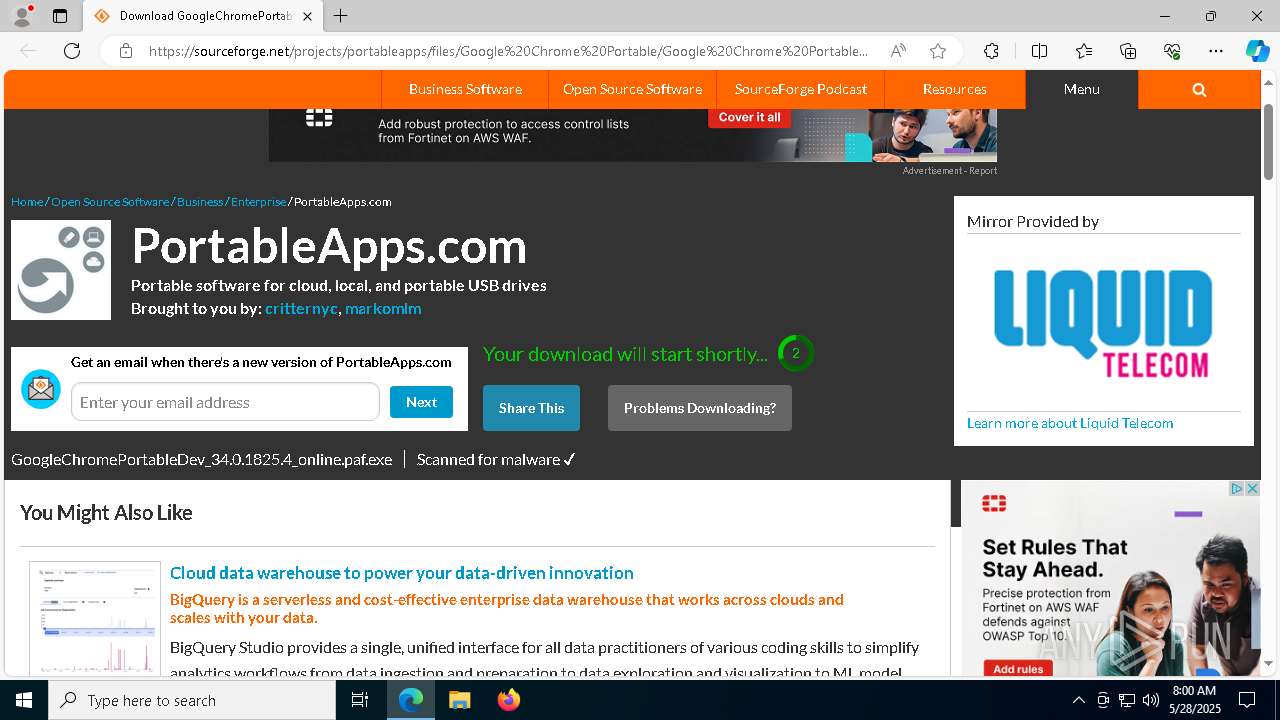The height and width of the screenshot is (720, 1280).
Task: Open the Collections icon
Action: [1128, 51]
